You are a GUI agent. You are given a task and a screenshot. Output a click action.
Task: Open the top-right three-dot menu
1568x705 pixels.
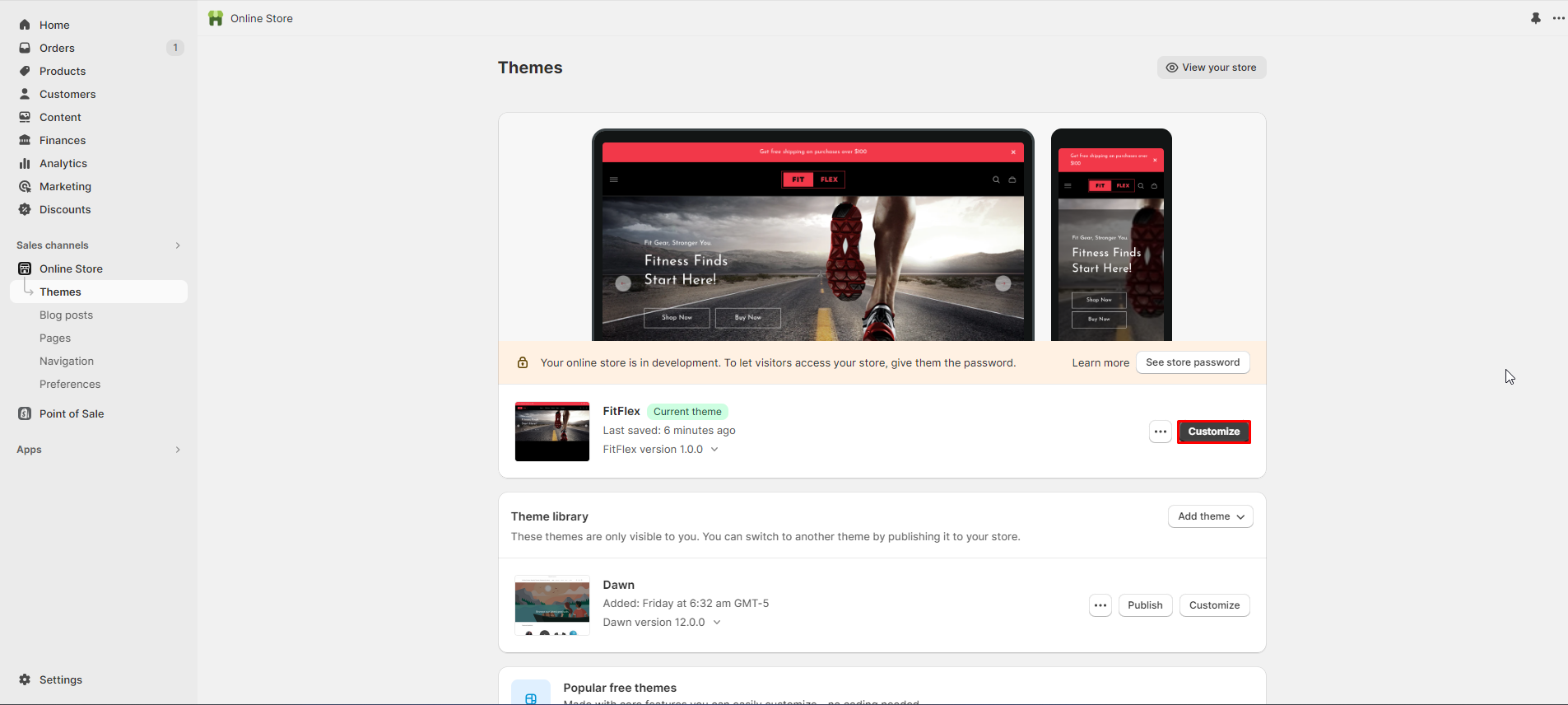[x=1559, y=18]
